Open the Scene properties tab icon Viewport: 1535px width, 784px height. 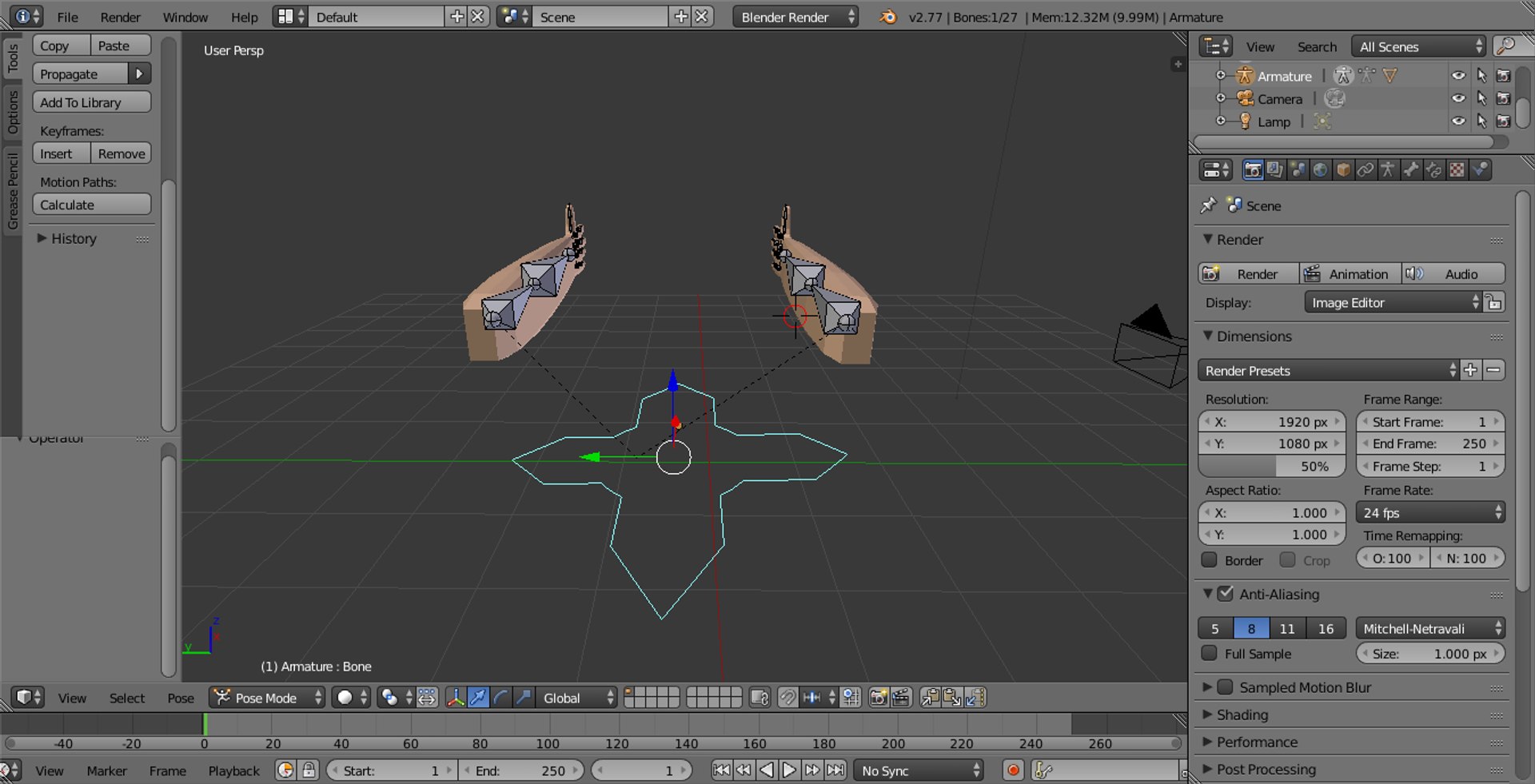(x=1298, y=169)
